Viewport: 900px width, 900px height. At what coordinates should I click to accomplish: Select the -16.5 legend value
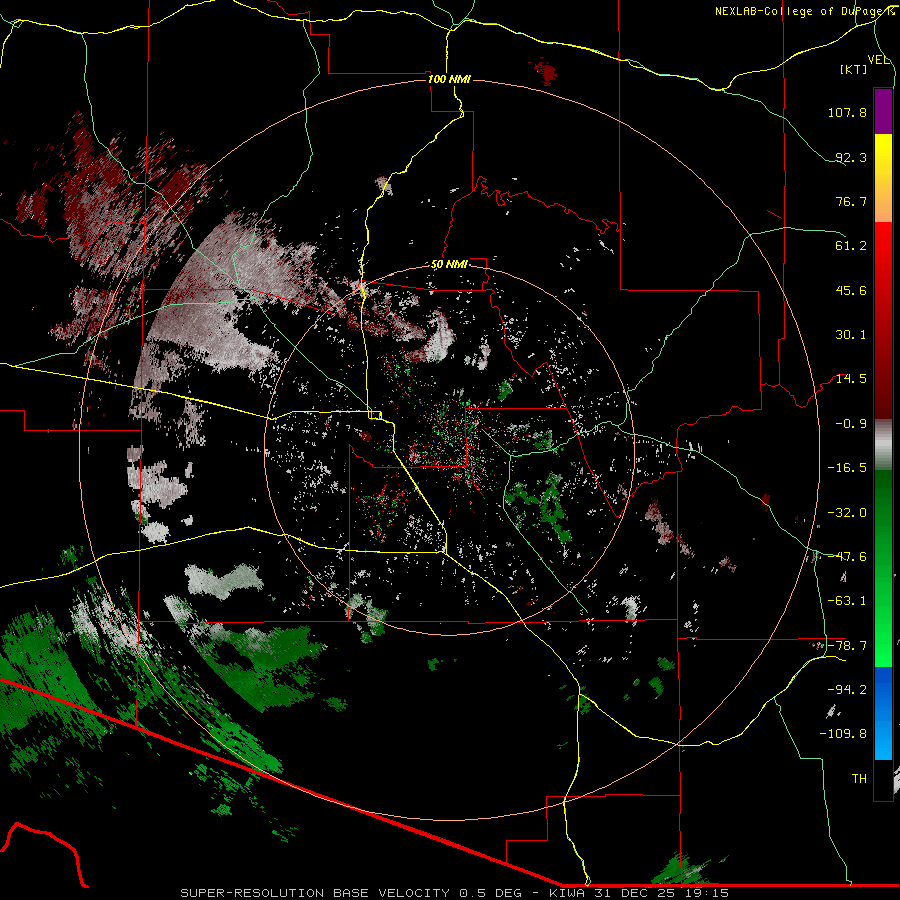[847, 468]
